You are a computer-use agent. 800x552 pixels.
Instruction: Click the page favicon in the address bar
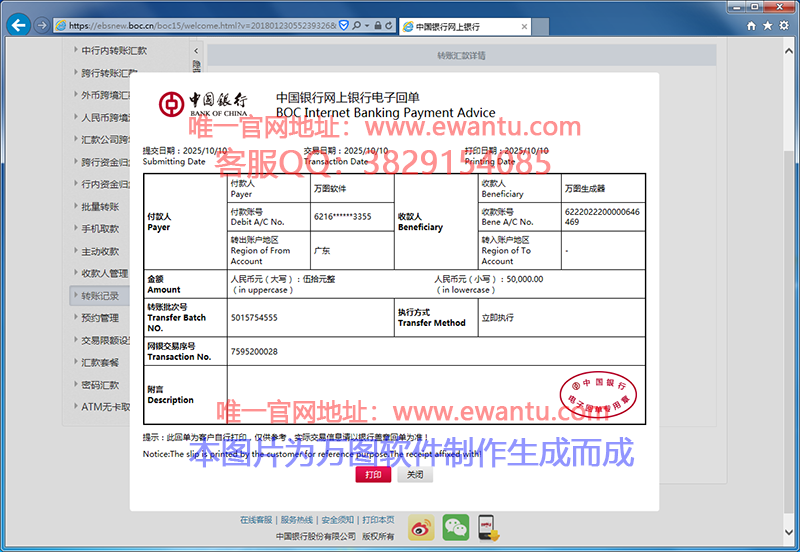click(61, 25)
